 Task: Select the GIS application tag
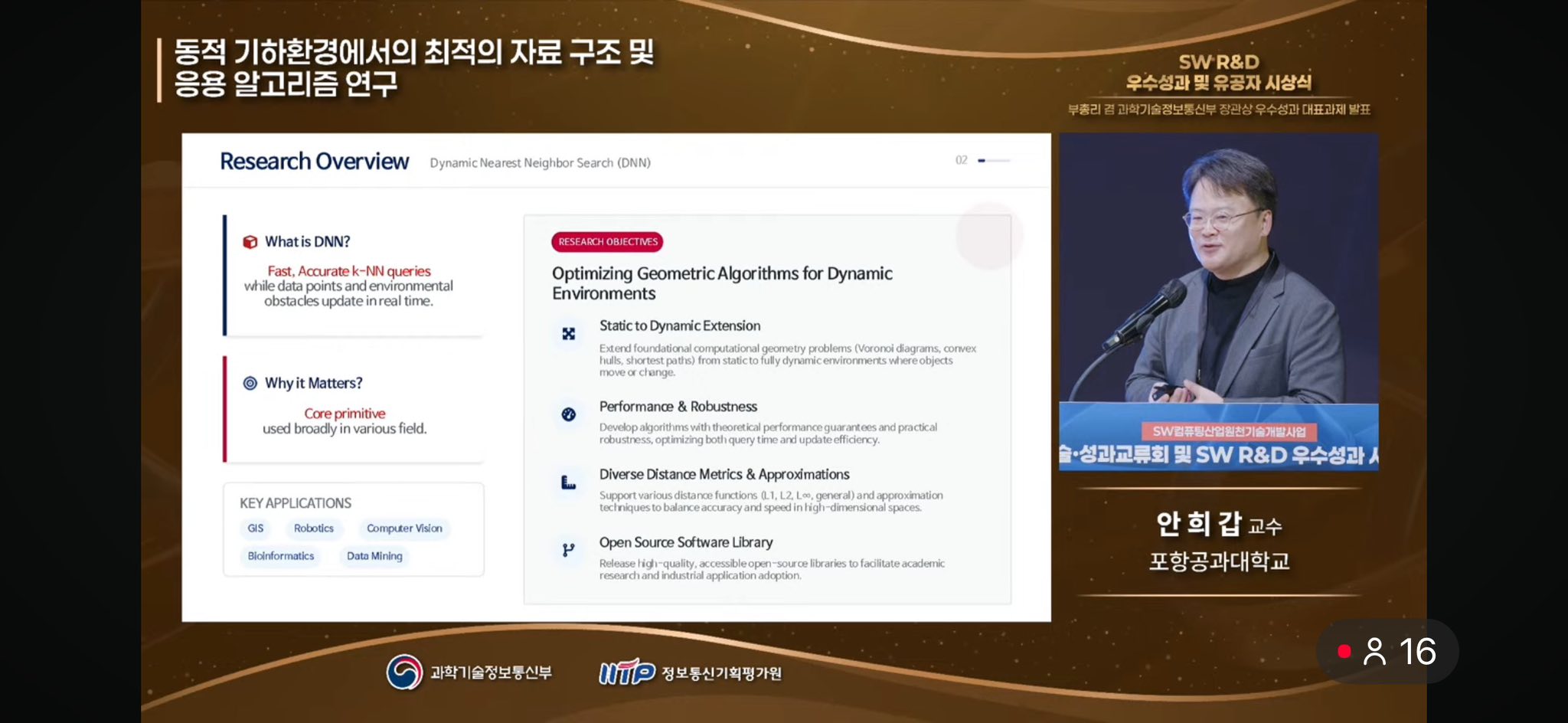pos(256,528)
